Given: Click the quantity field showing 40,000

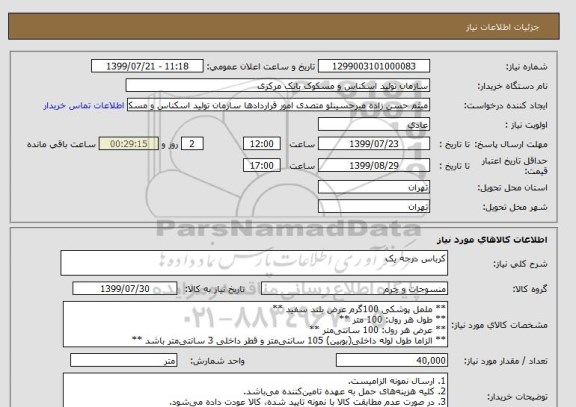Looking at the screenshot, I should coord(392,360).
